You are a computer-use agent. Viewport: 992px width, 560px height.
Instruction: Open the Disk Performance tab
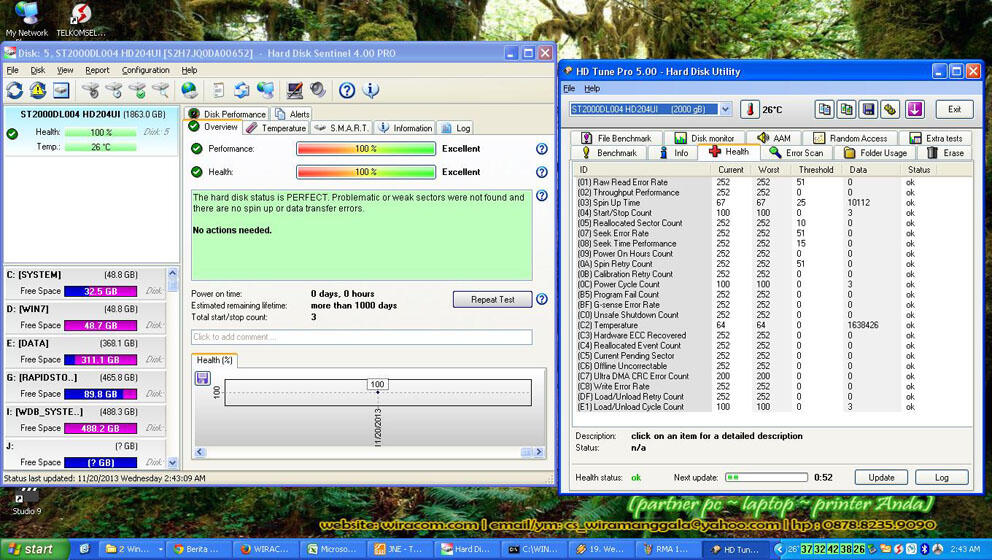pos(227,114)
